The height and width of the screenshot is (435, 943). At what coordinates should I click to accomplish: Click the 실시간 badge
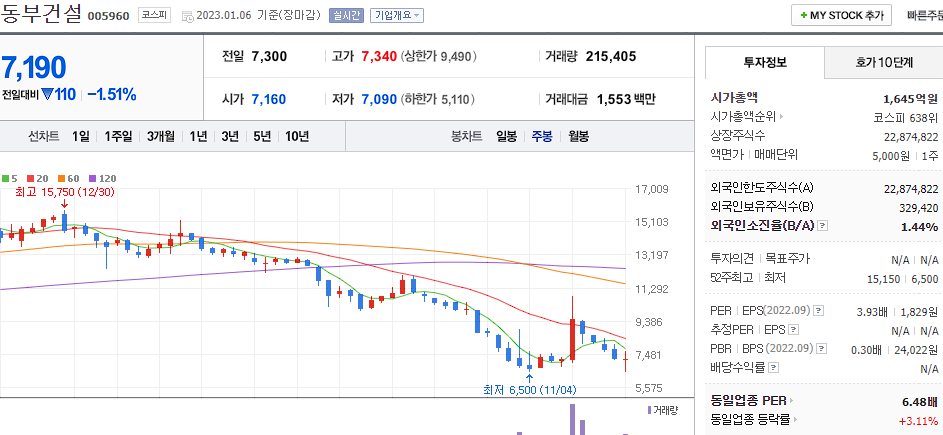click(x=346, y=16)
